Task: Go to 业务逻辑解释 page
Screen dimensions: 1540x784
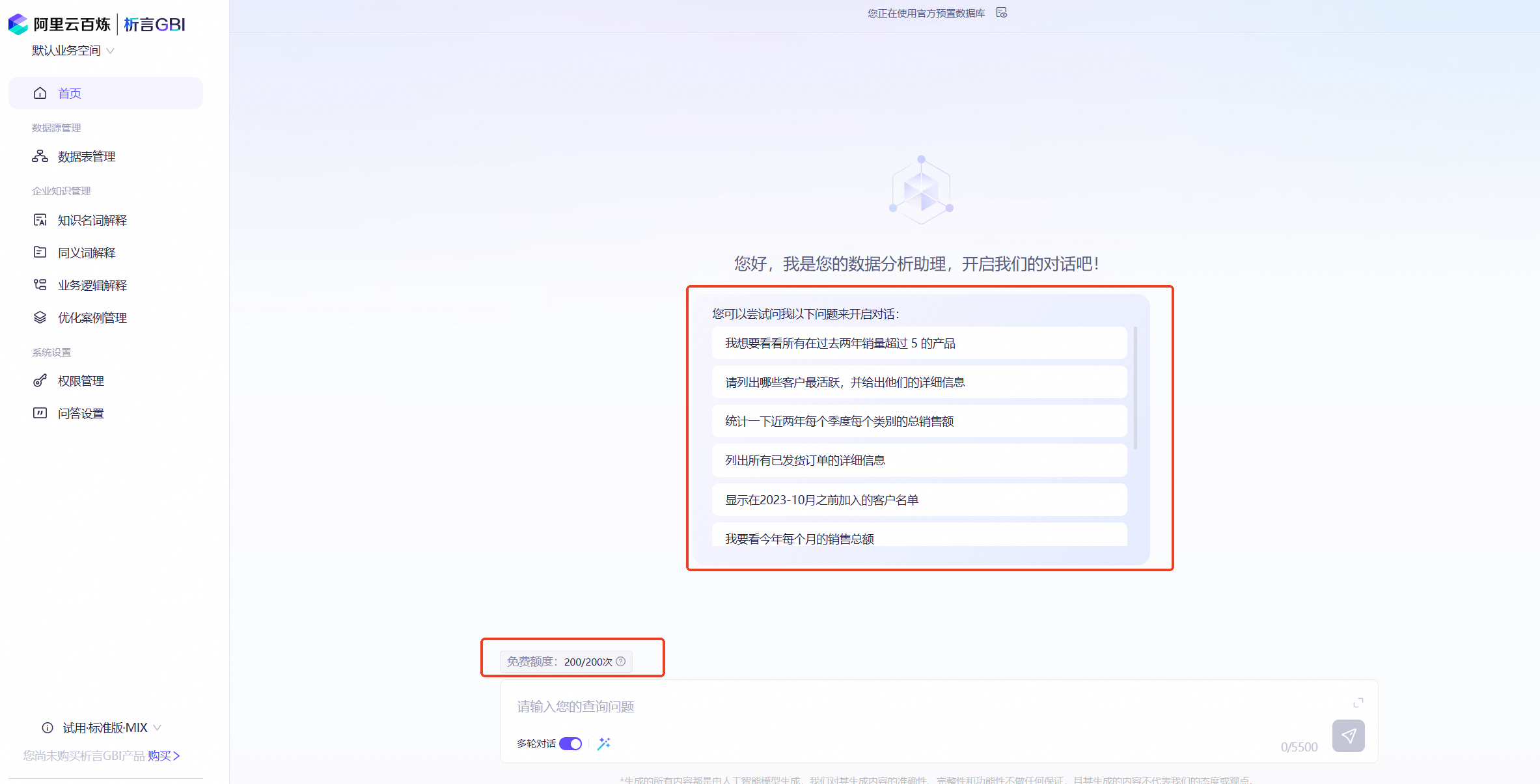Action: [x=92, y=285]
